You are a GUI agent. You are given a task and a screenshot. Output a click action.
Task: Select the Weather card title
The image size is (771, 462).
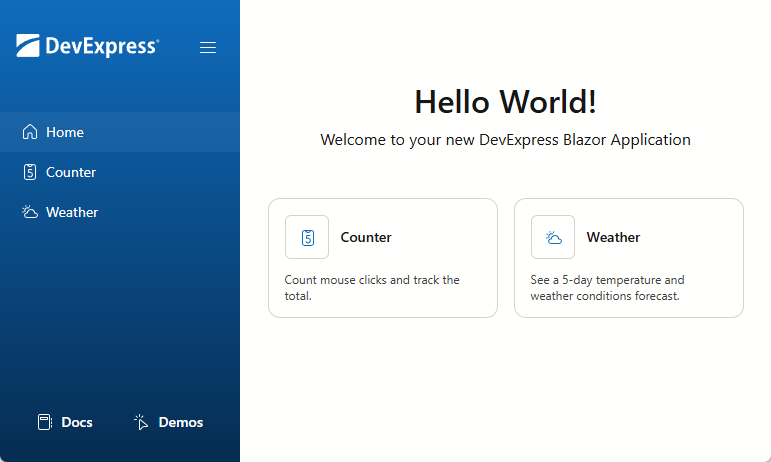613,237
